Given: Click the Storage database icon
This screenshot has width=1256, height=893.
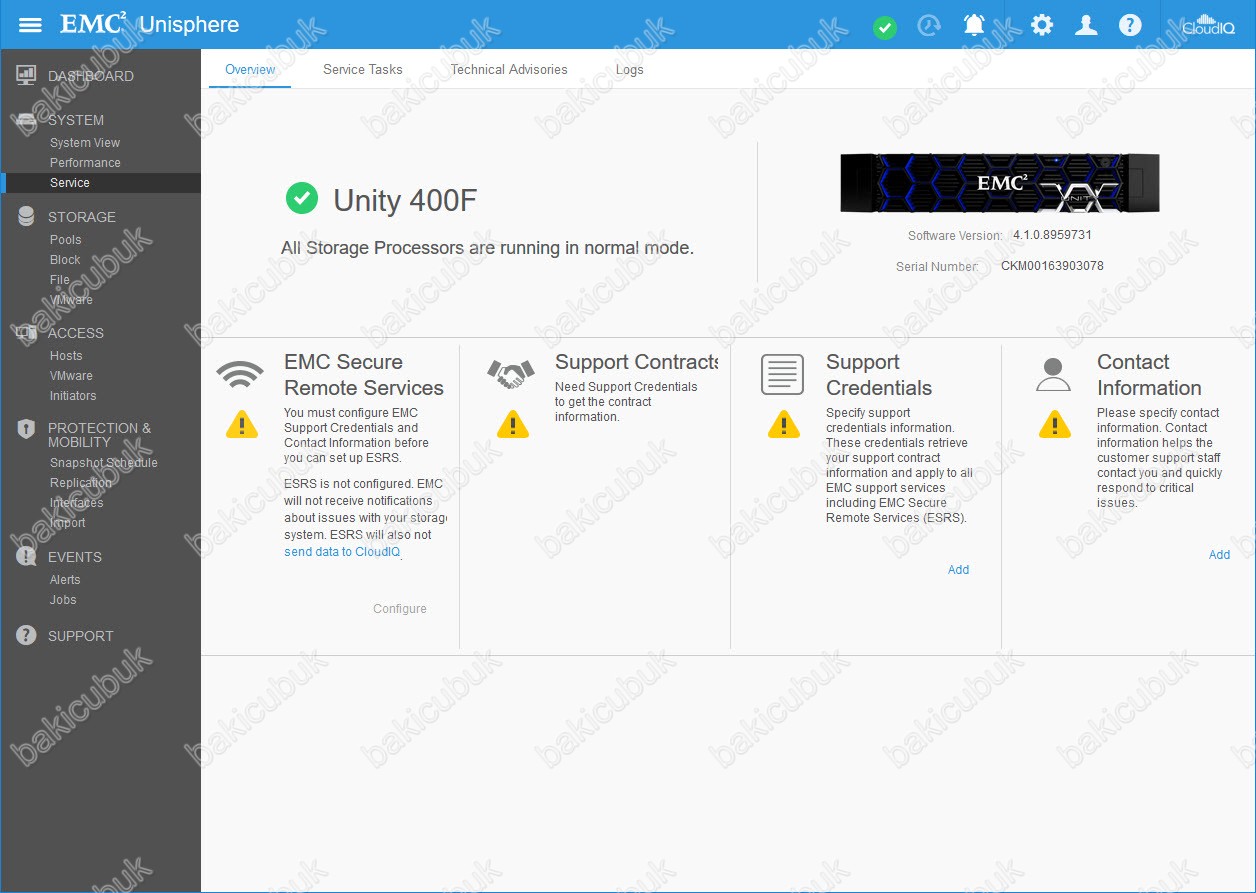Looking at the screenshot, I should tap(27, 216).
